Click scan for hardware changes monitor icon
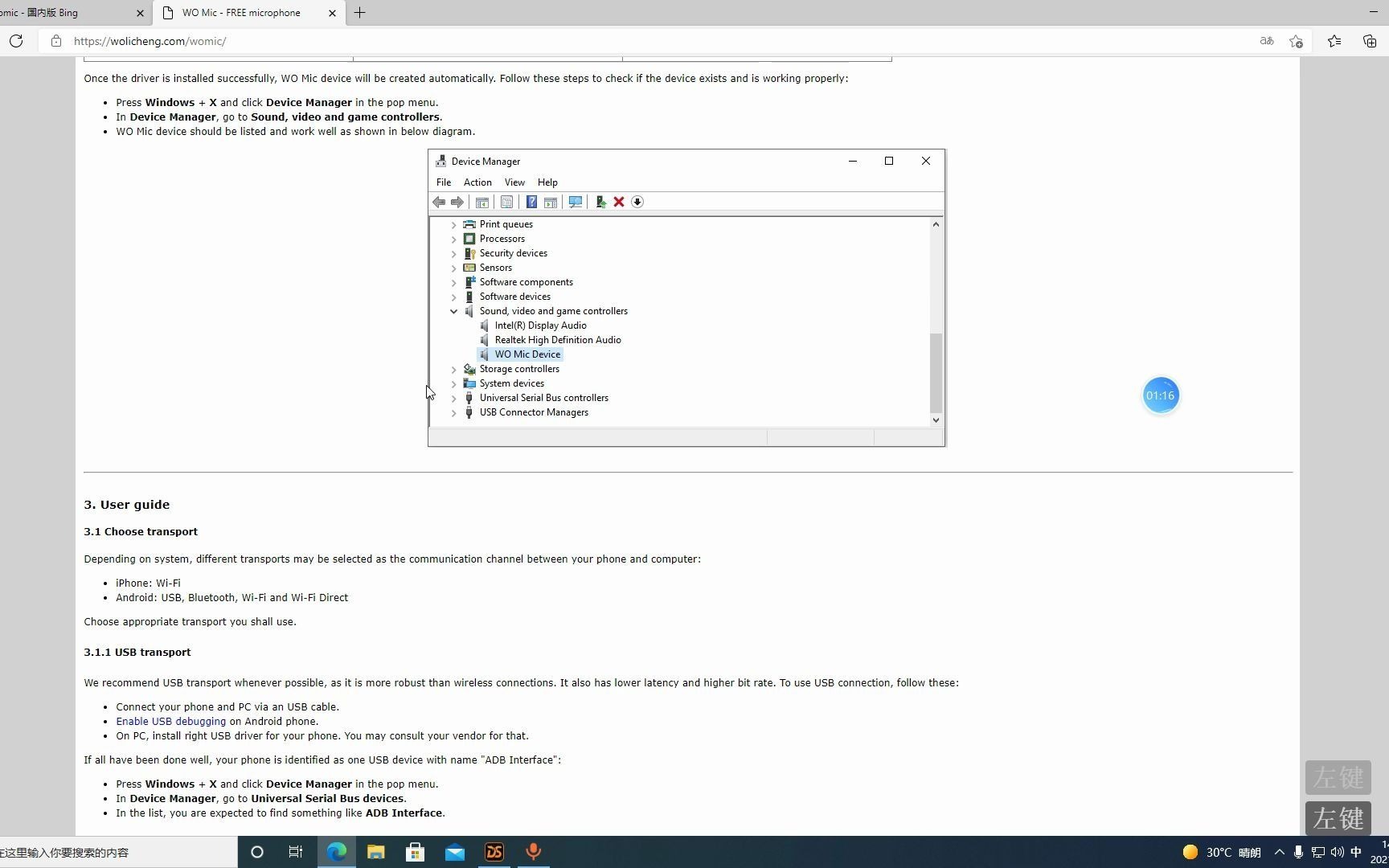This screenshot has width=1389, height=868. [x=576, y=202]
